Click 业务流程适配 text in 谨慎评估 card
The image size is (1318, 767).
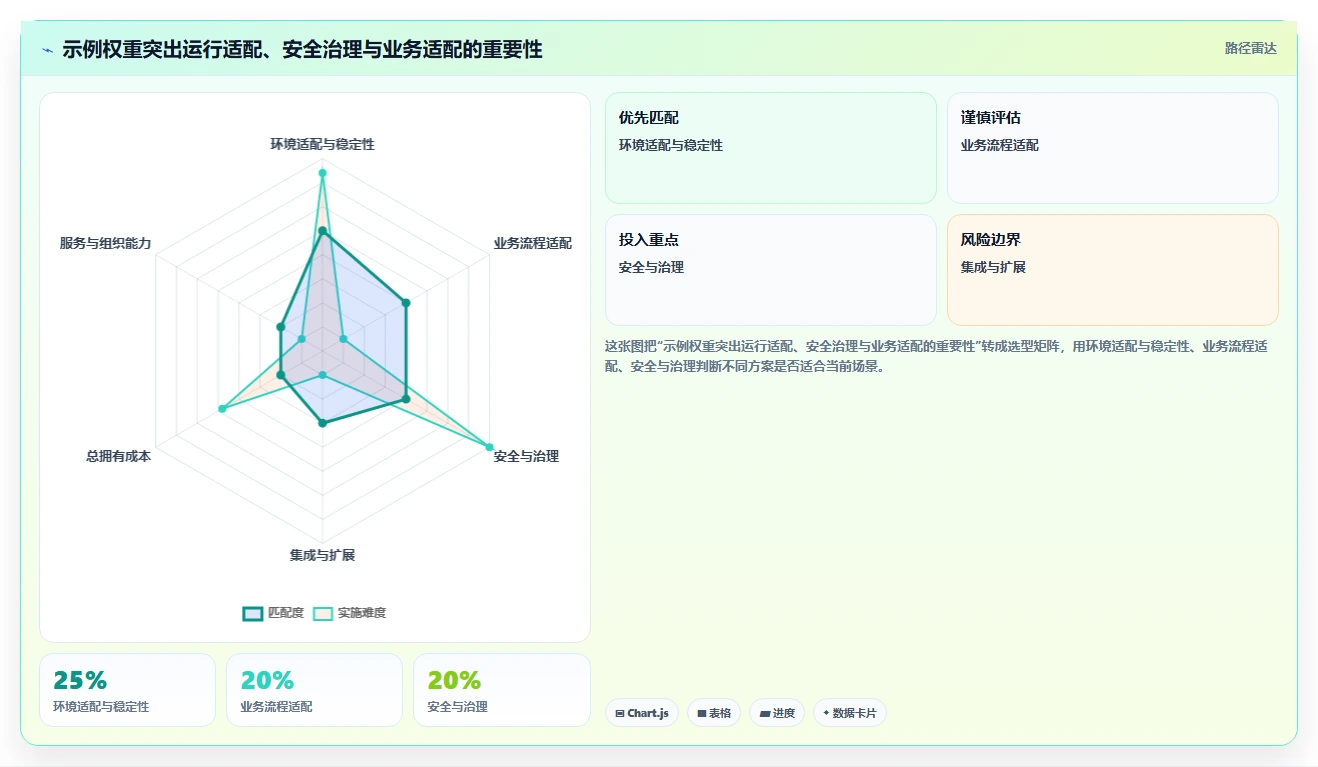tap(1000, 145)
